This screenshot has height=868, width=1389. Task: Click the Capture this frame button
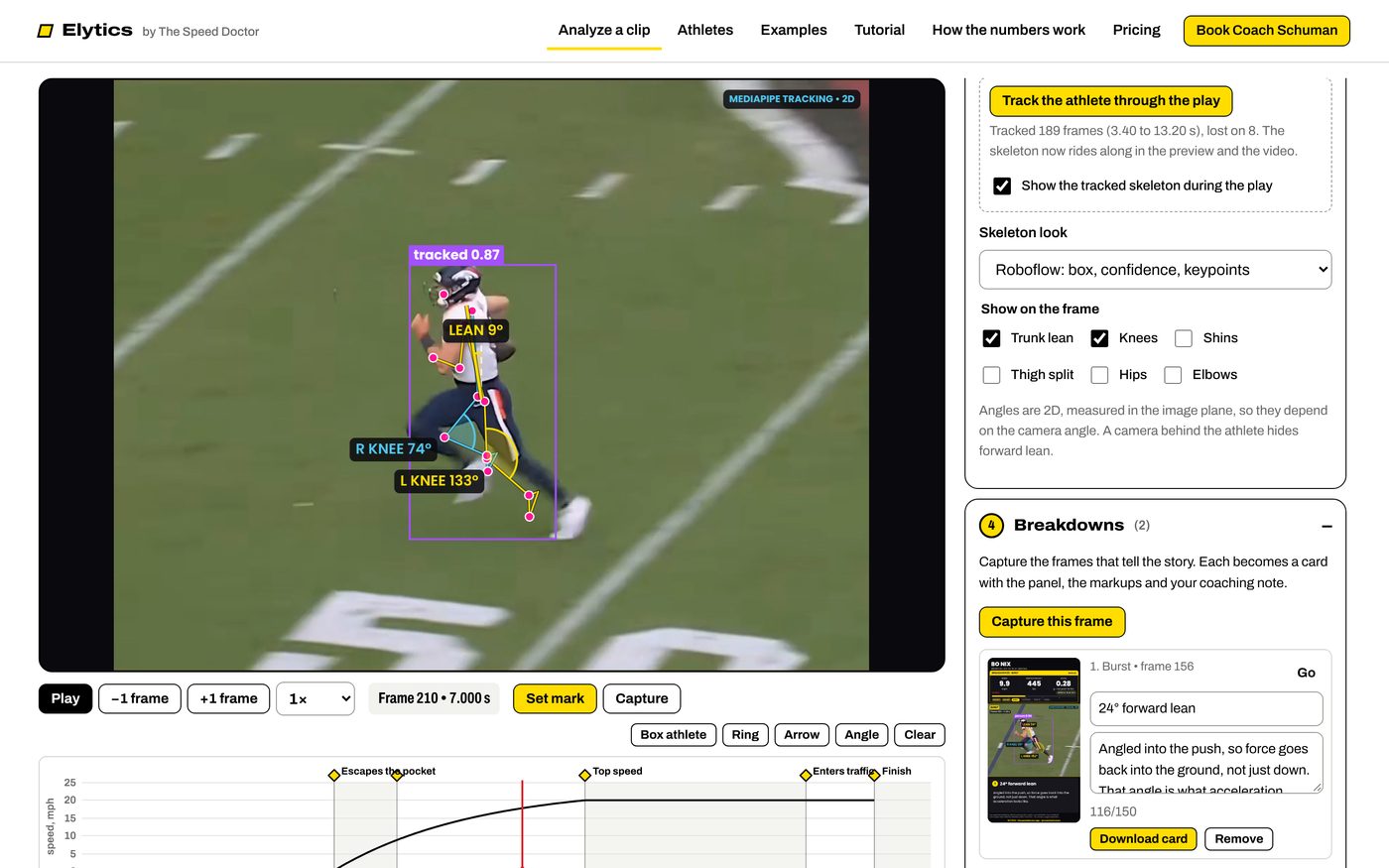tap(1052, 622)
